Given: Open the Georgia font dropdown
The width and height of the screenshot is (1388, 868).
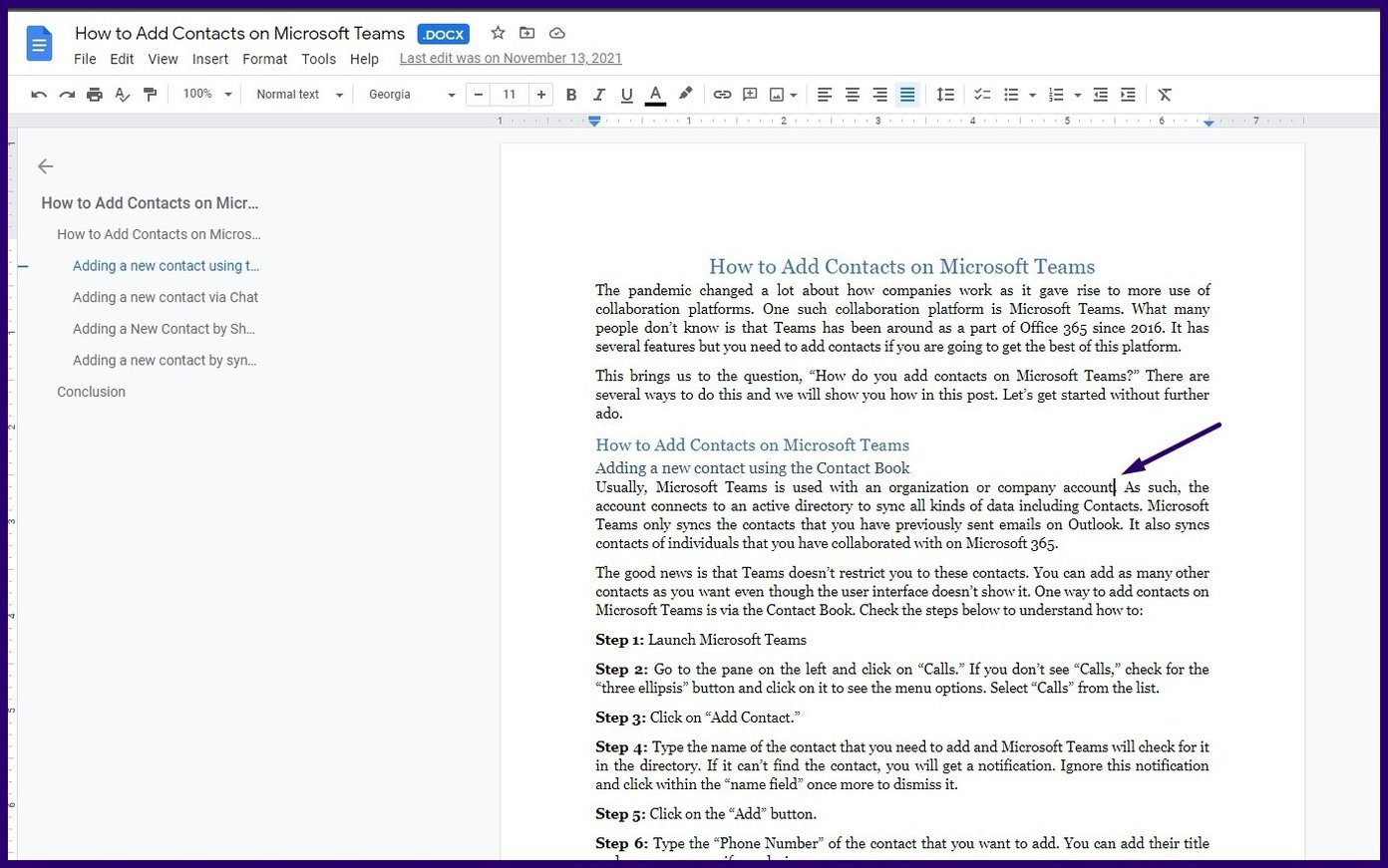Looking at the screenshot, I should (412, 95).
